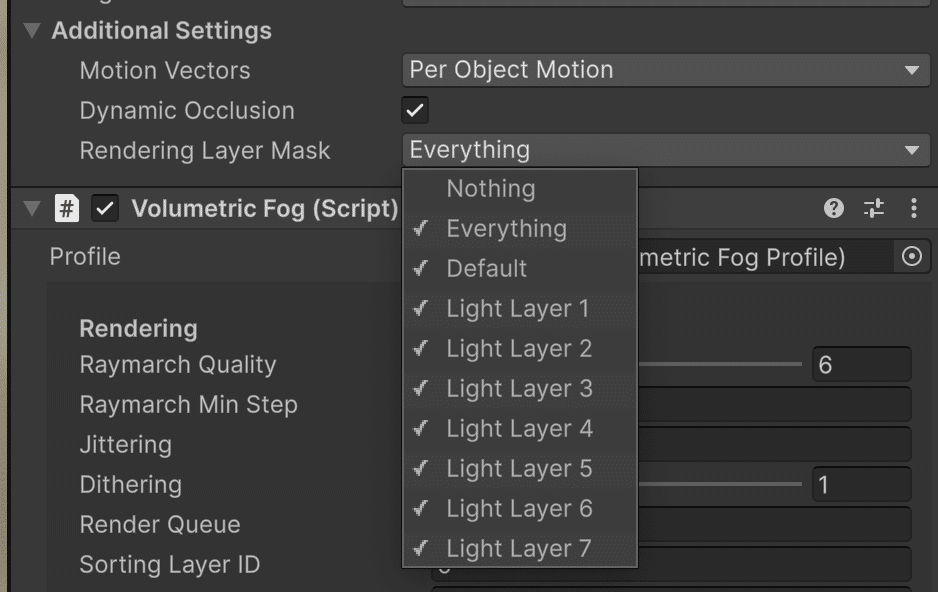Screen dimensions: 938x592
Task: Click the Raymarch Quality slider track
Action: point(720,364)
